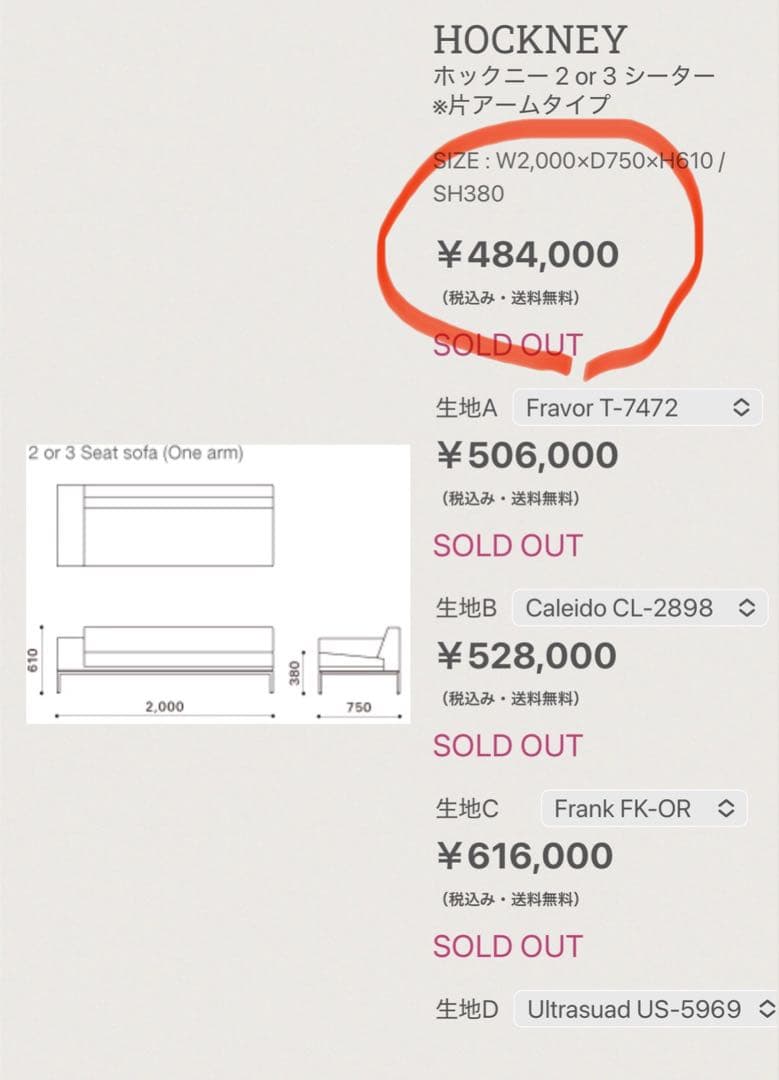Expand the Caleido CL-2898 fabric selector
Screen dimensions: 779x1080
[x=639, y=608]
